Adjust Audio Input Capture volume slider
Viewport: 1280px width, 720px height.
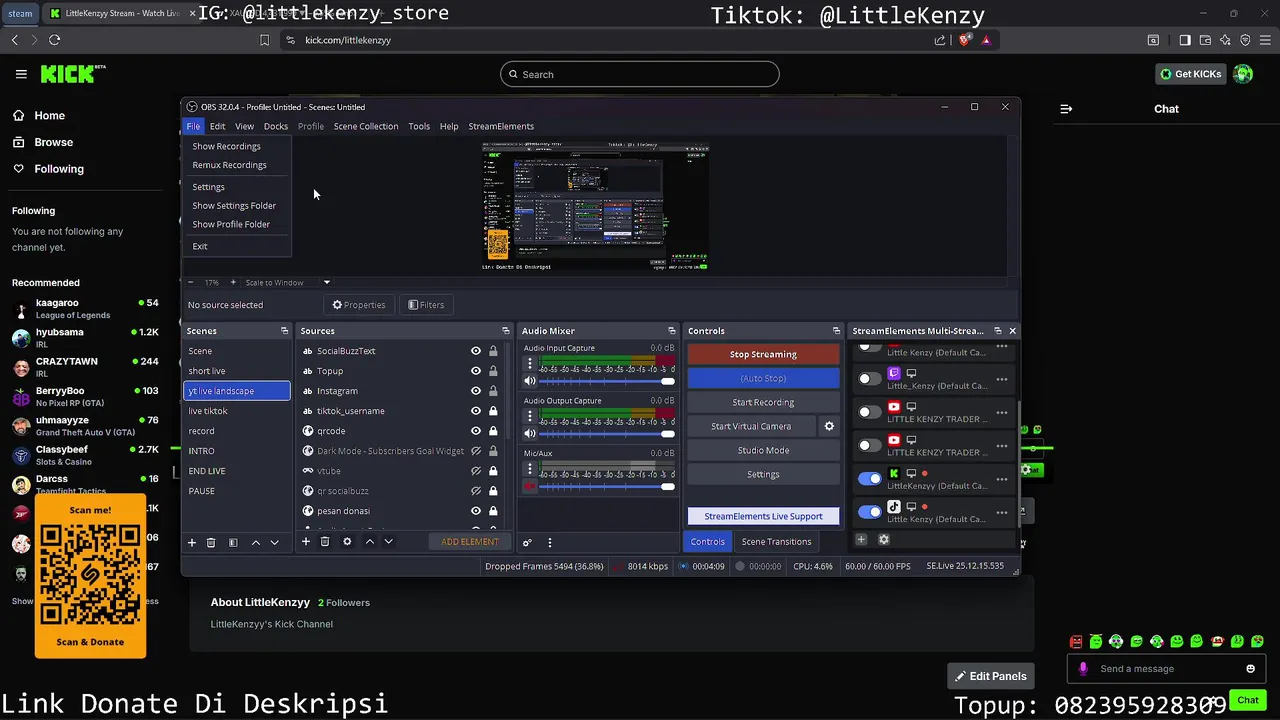607,381
